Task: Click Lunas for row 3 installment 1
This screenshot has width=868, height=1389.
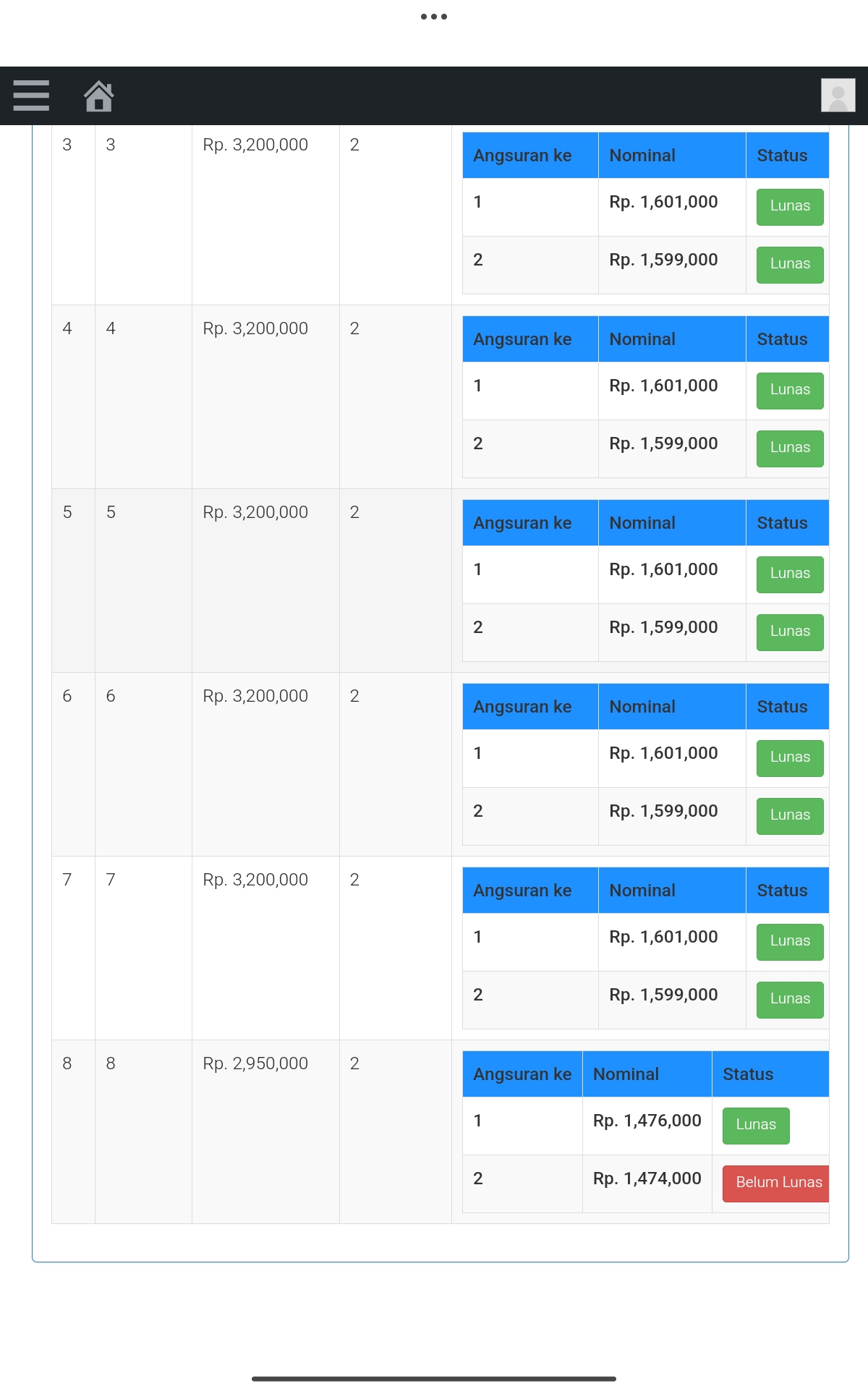Action: click(x=790, y=207)
